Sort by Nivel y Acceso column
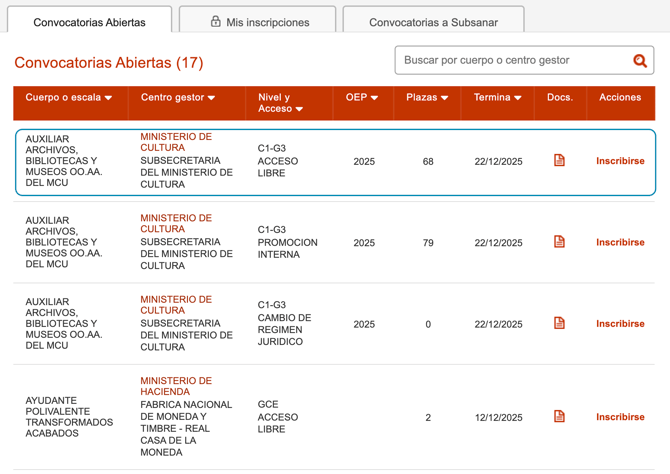Screen dimensions: 670x474 point(280,103)
